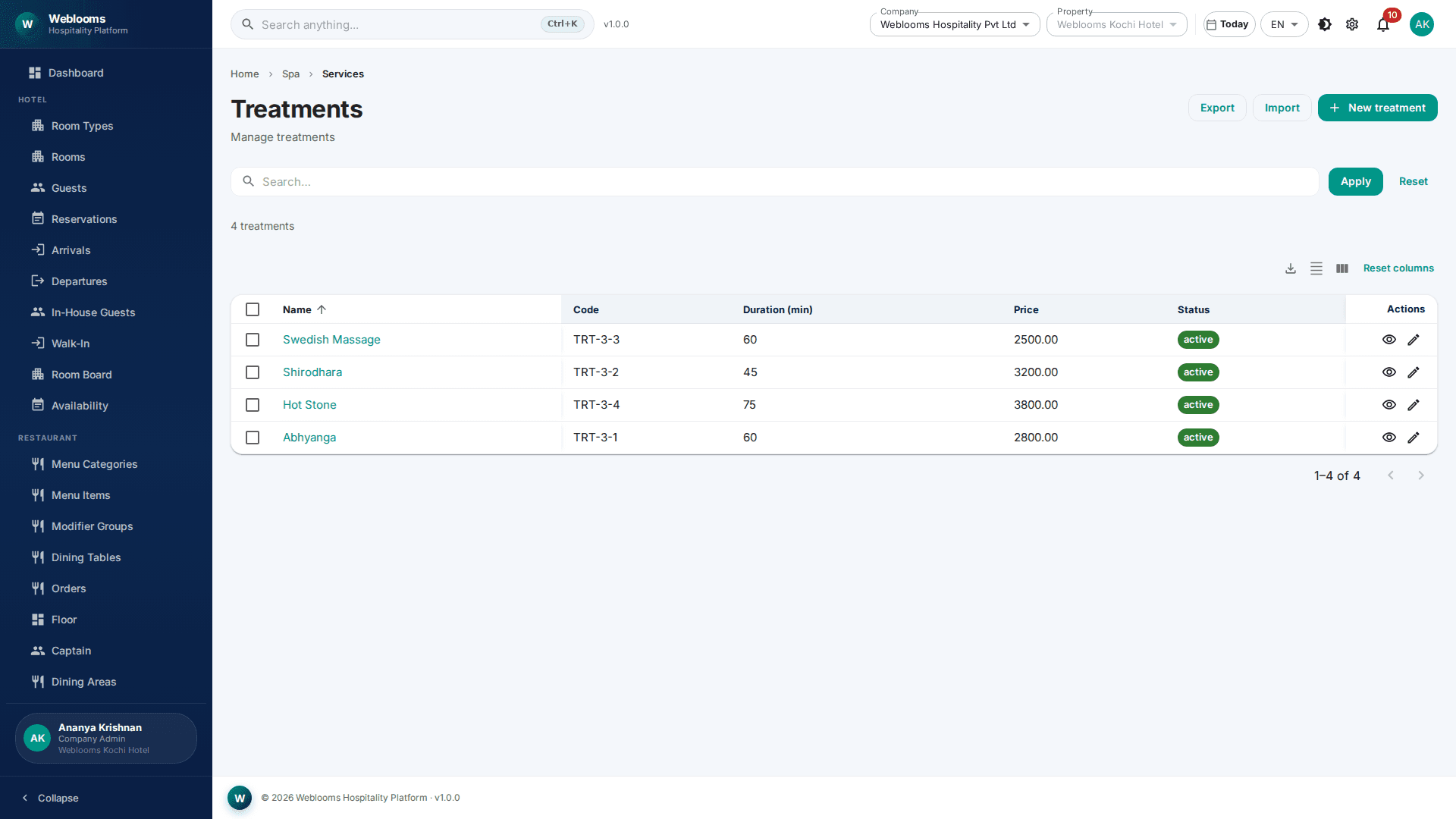1456x819 pixels.
Task: Open Menu Items in sidebar
Action: point(81,495)
